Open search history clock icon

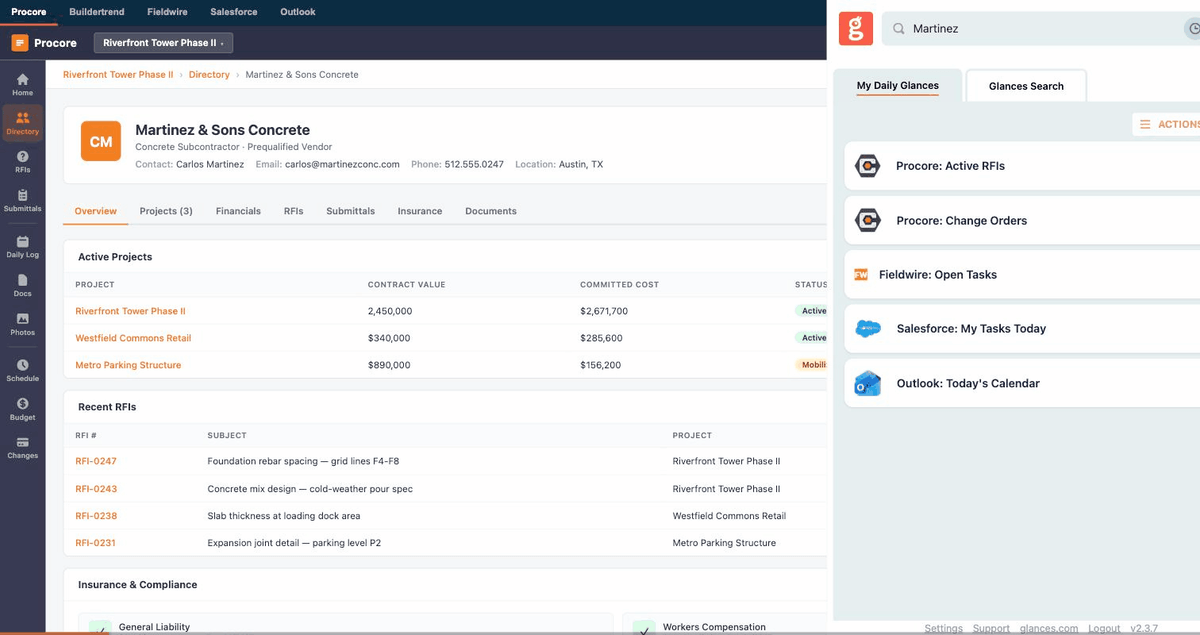point(1192,29)
